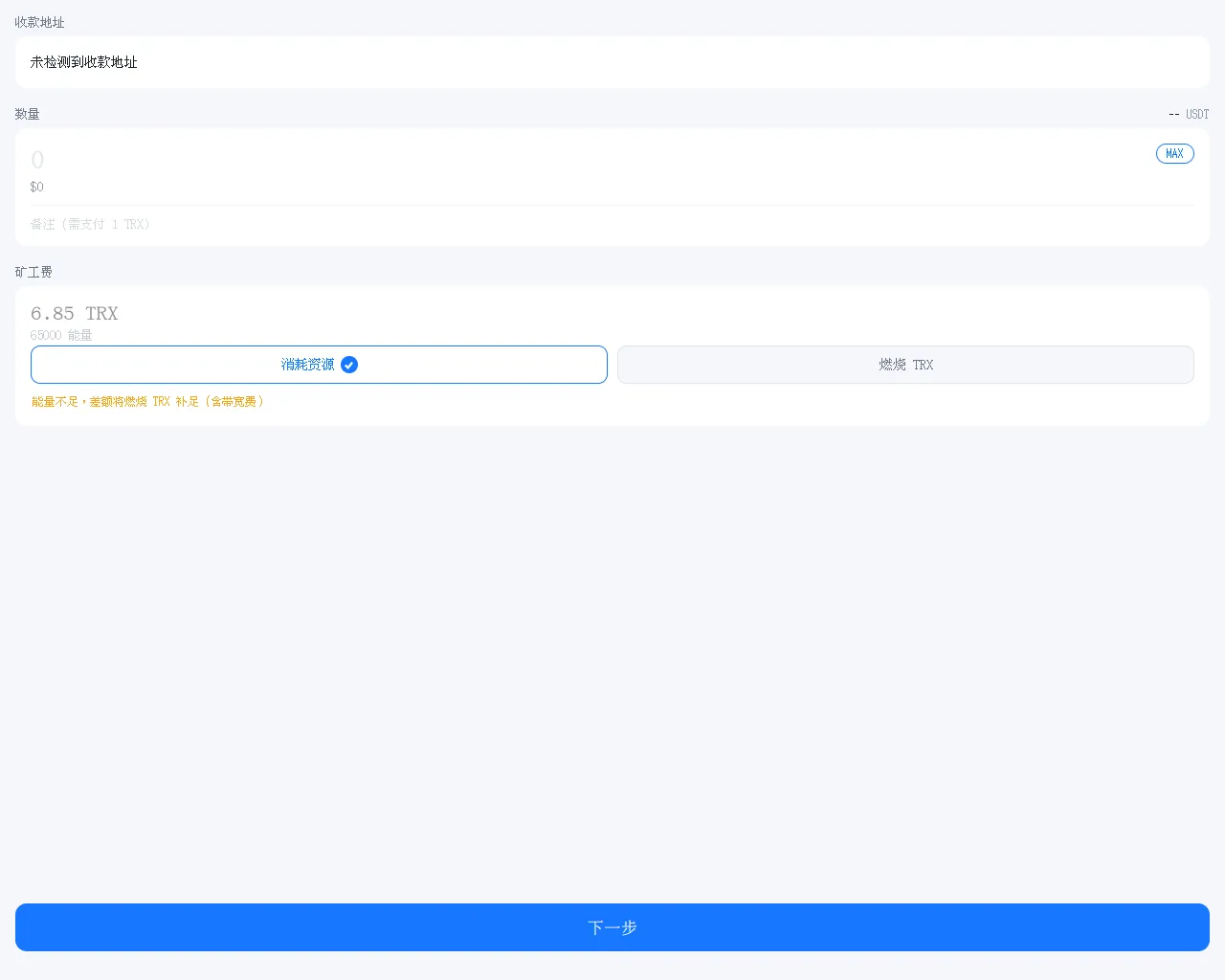Viewport: 1225px width, 980px height.
Task: Click empty space right of 6.85 TRX
Action: 670,314
